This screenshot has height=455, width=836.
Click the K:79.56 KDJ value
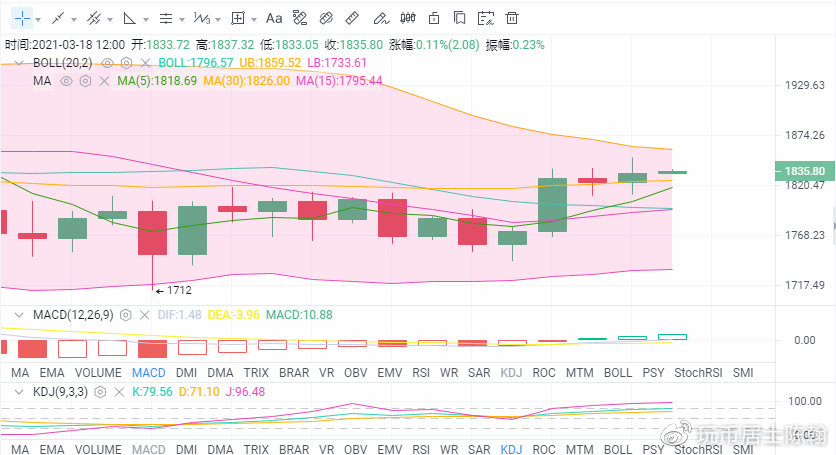(x=152, y=392)
